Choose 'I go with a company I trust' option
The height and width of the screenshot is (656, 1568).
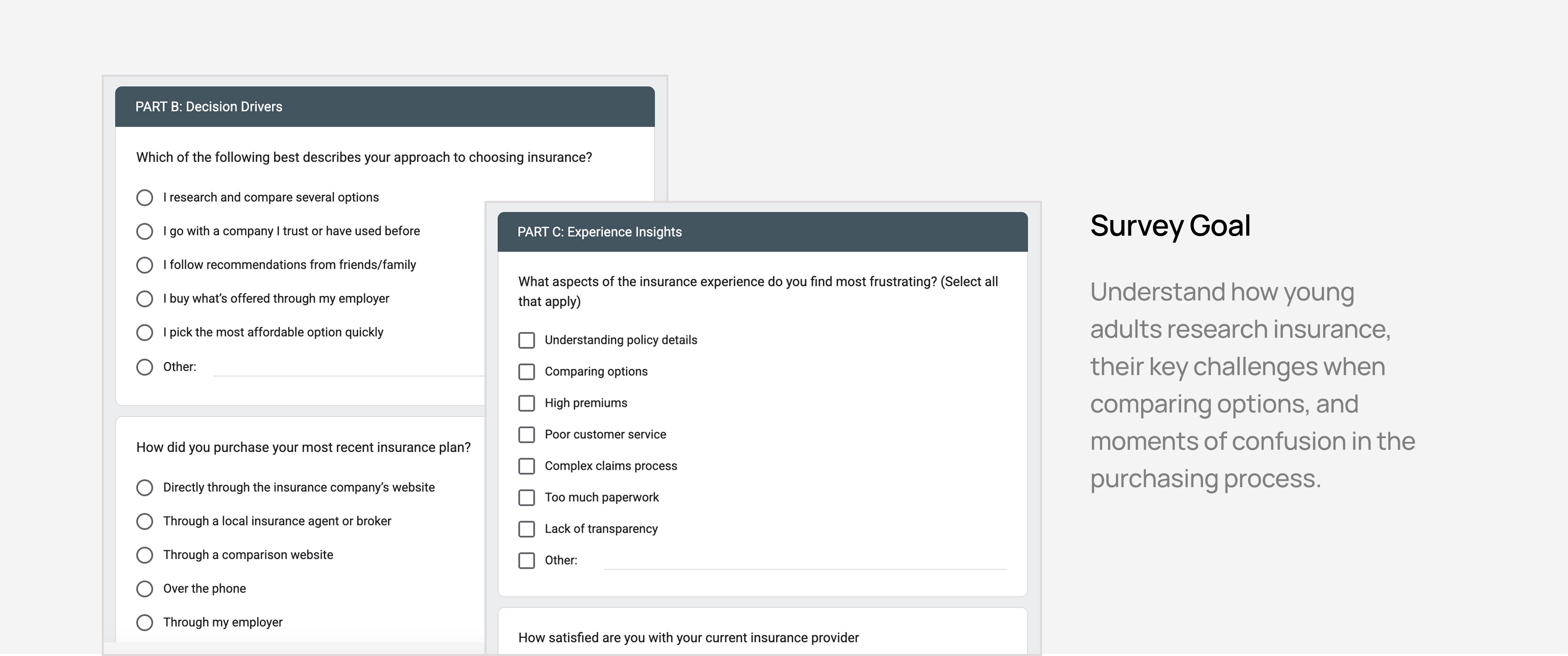click(x=144, y=231)
